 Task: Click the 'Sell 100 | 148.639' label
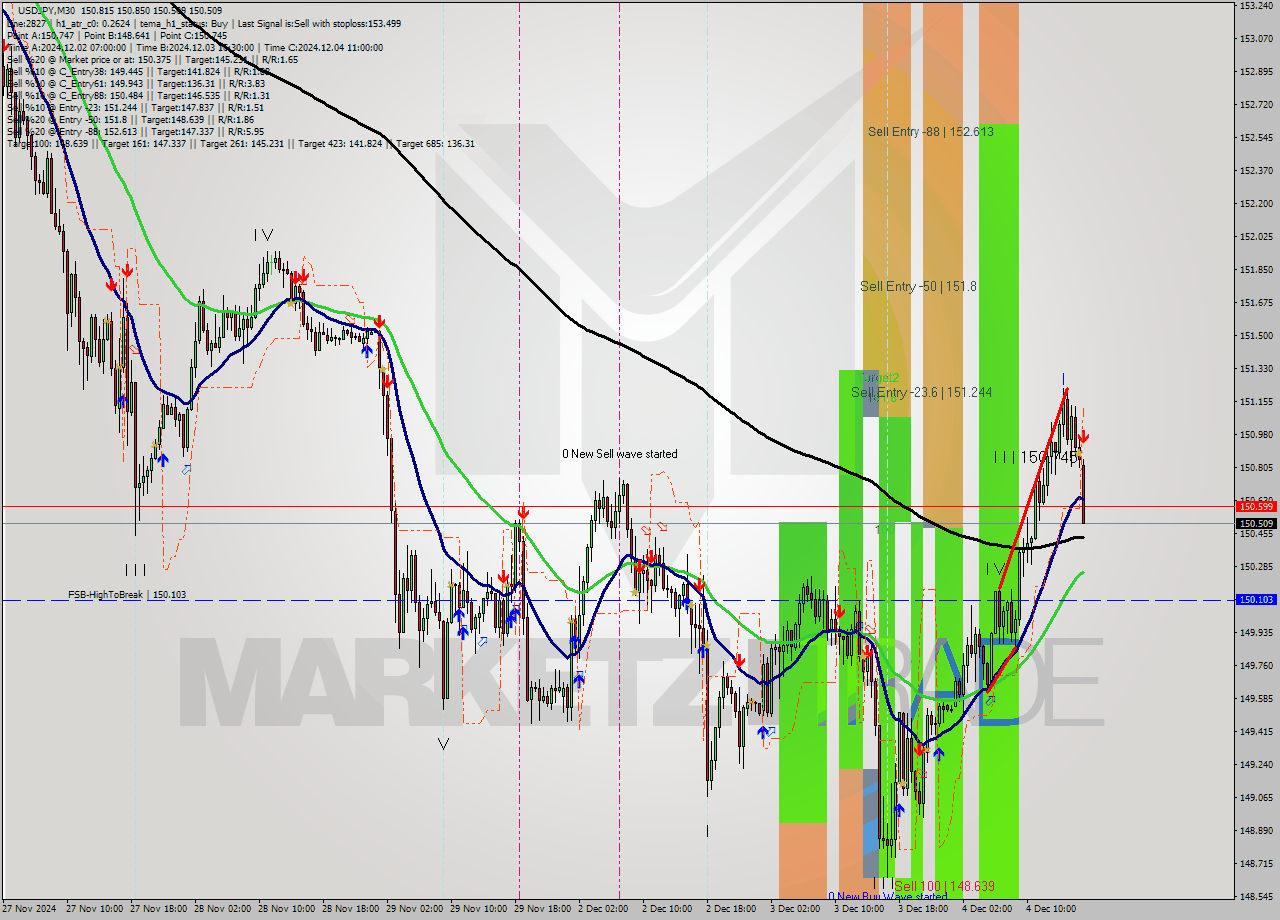[x=944, y=886]
